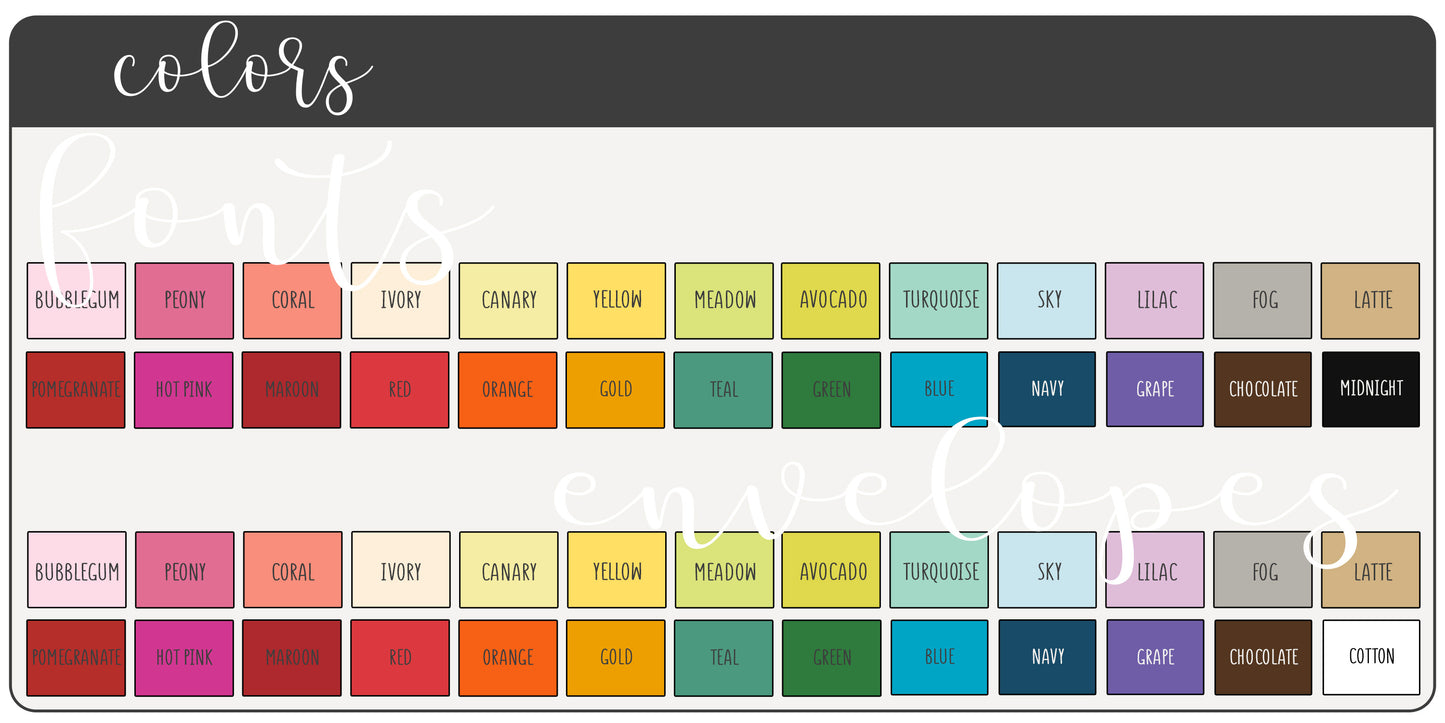Pick Bubblegum in the fonts color rows
The height and width of the screenshot is (723, 1445).
coord(77,300)
